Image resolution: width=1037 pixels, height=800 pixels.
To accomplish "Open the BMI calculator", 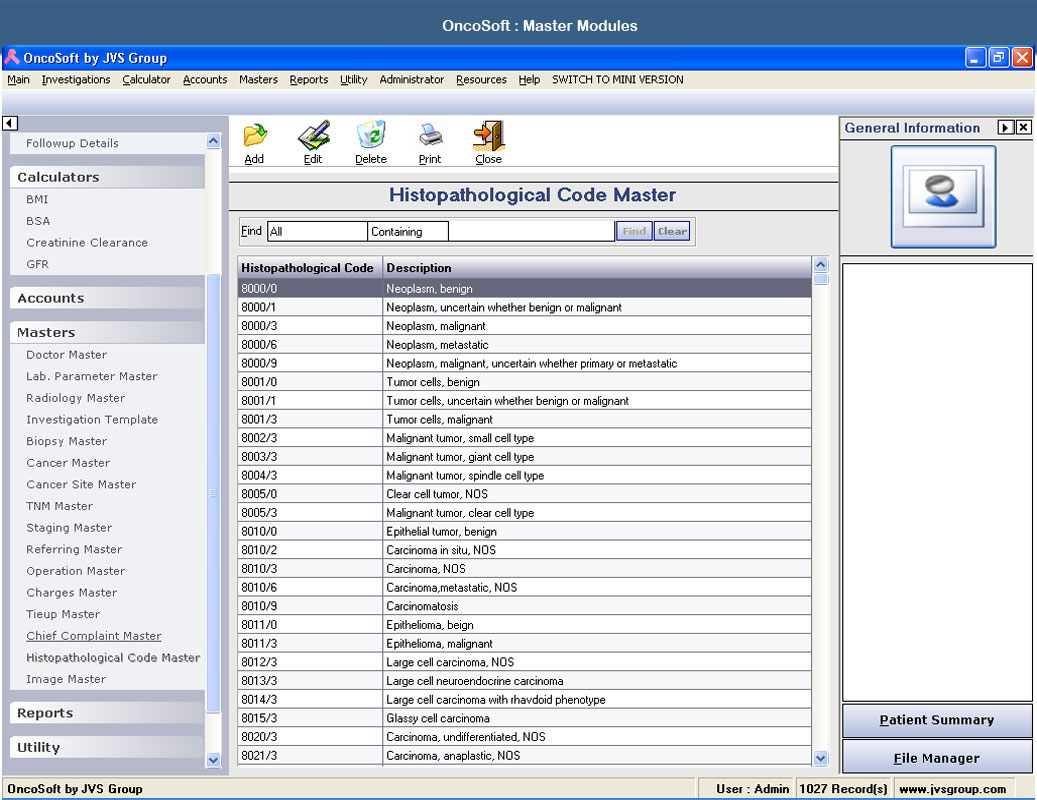I will point(37,199).
